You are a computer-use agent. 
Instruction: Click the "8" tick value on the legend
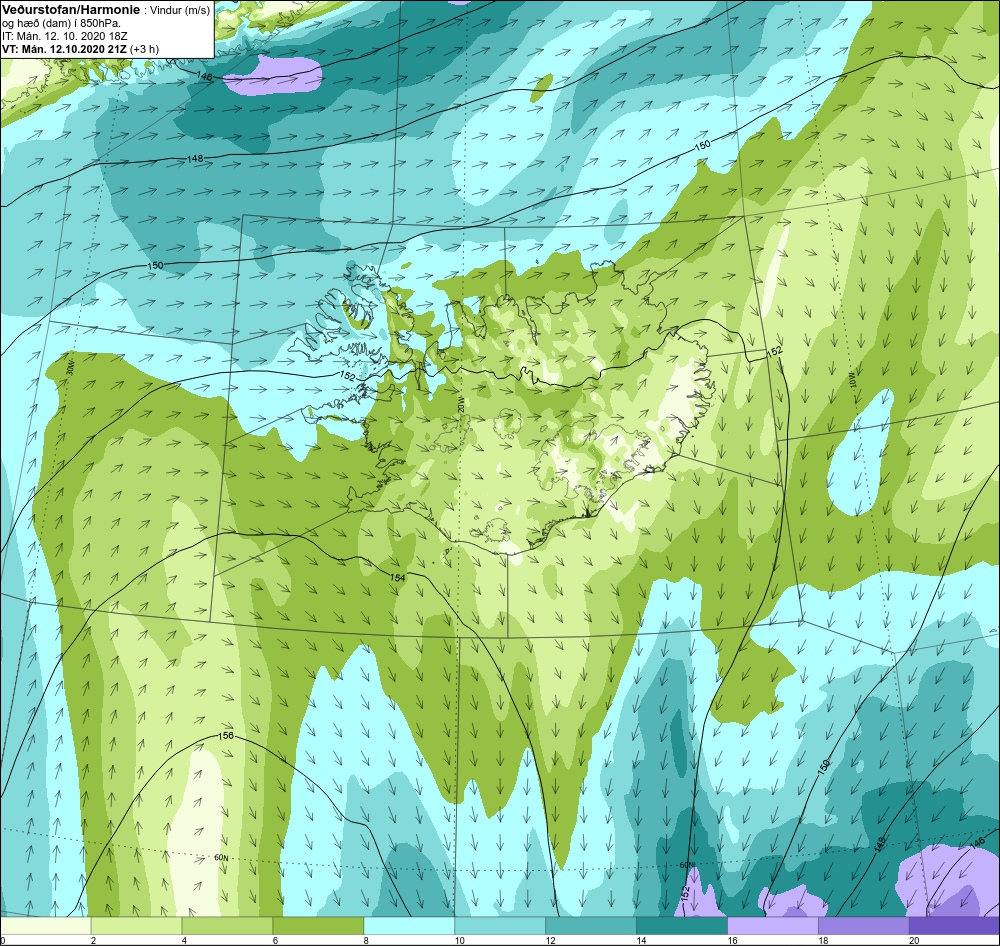367,940
